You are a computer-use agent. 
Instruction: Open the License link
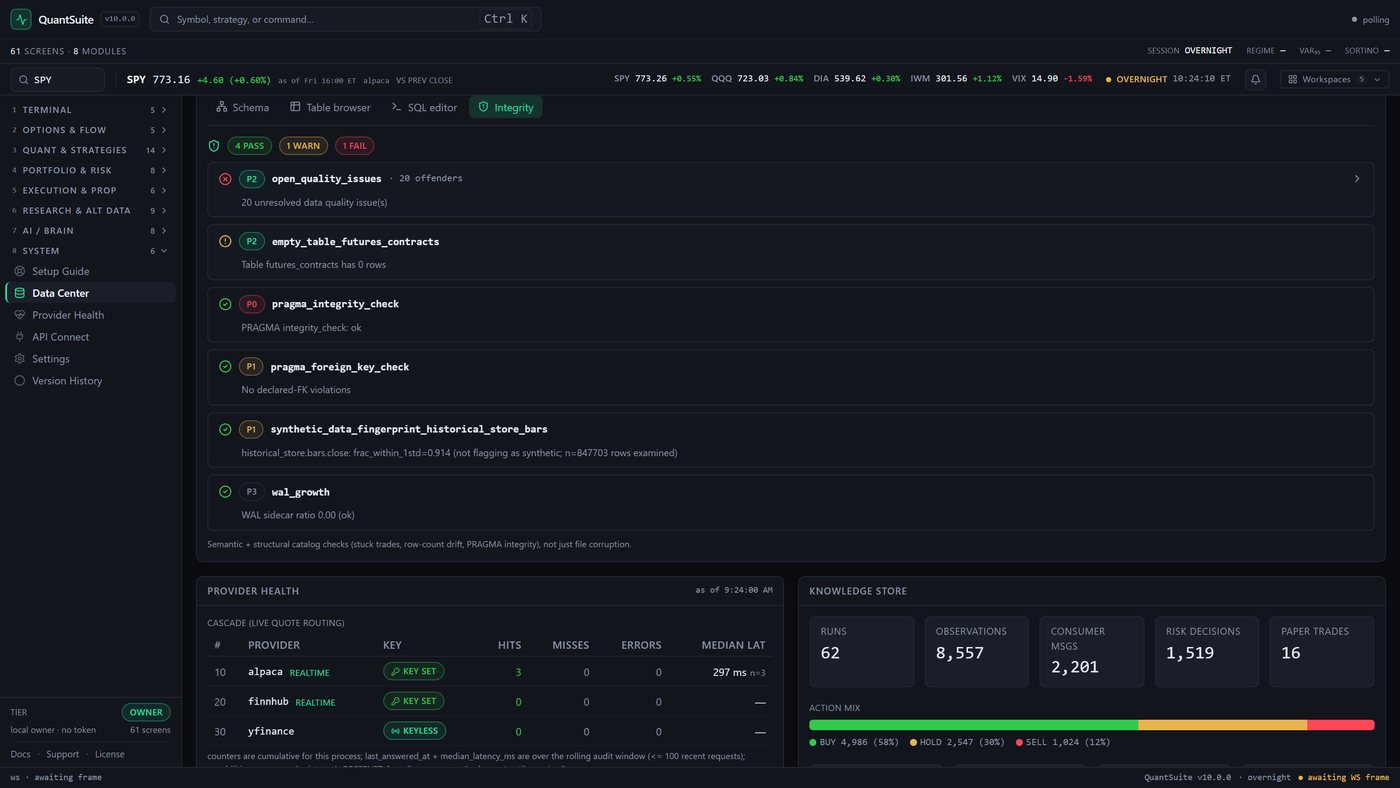[x=110, y=754]
